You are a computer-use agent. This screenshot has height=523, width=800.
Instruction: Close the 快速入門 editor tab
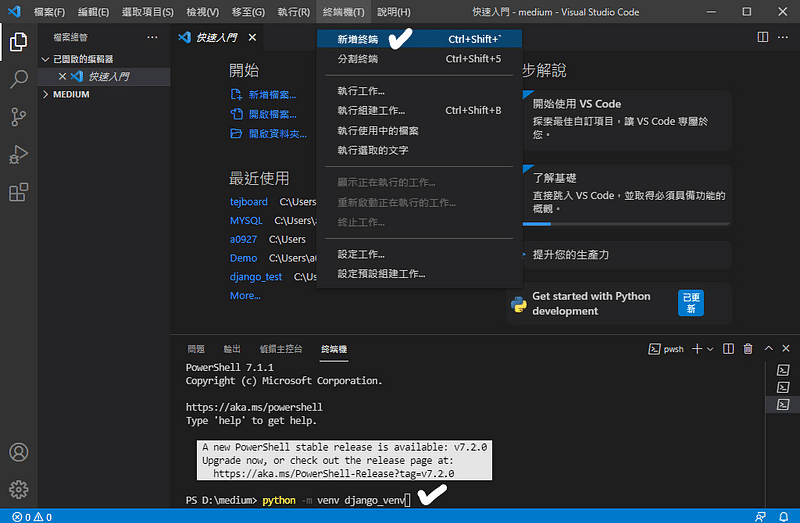coord(252,37)
